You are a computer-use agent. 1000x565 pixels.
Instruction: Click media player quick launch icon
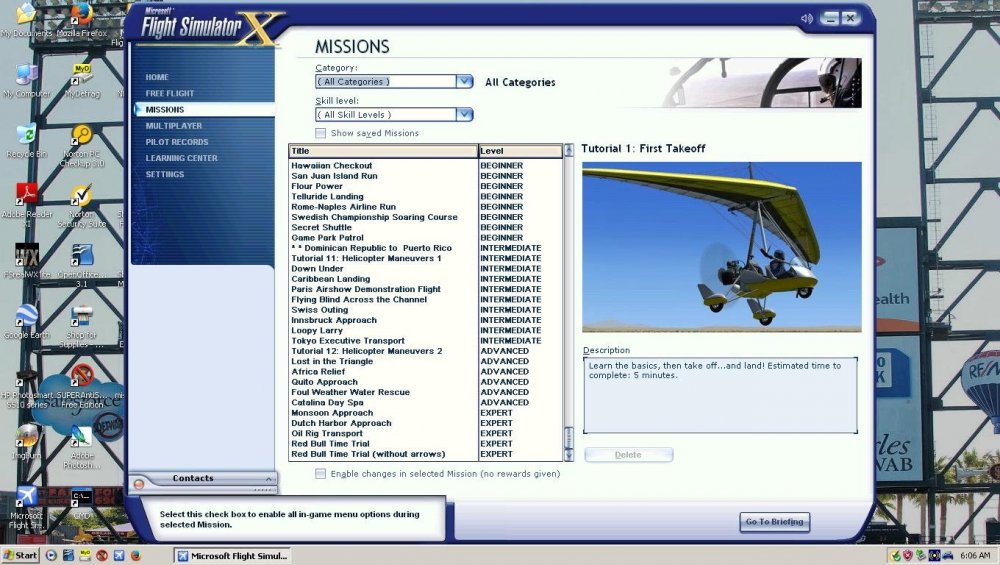(52, 555)
